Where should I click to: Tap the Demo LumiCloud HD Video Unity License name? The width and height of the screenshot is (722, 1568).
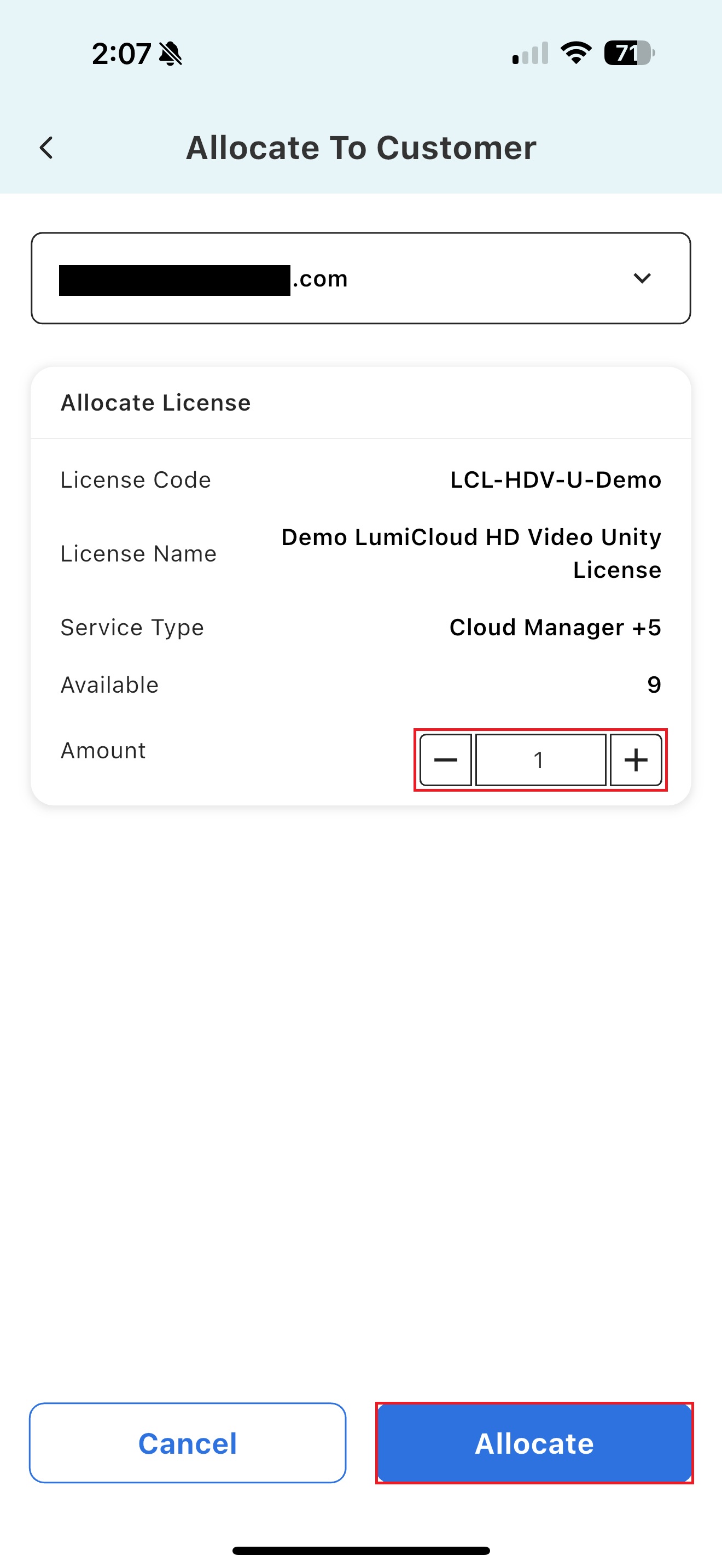(x=470, y=553)
